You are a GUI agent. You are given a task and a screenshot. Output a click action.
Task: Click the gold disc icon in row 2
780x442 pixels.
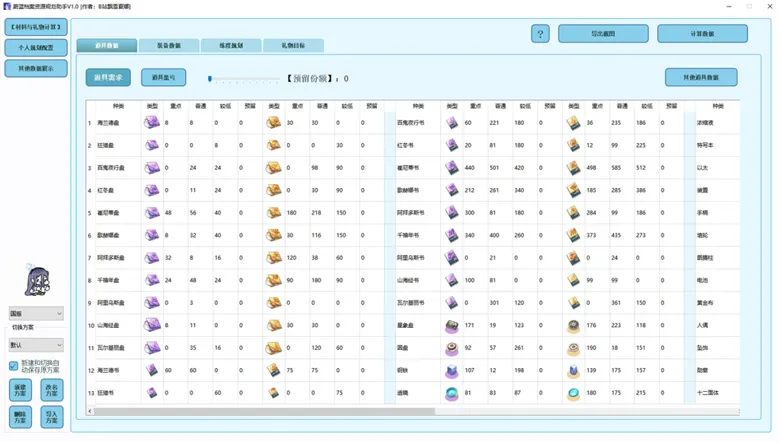tap(274, 145)
